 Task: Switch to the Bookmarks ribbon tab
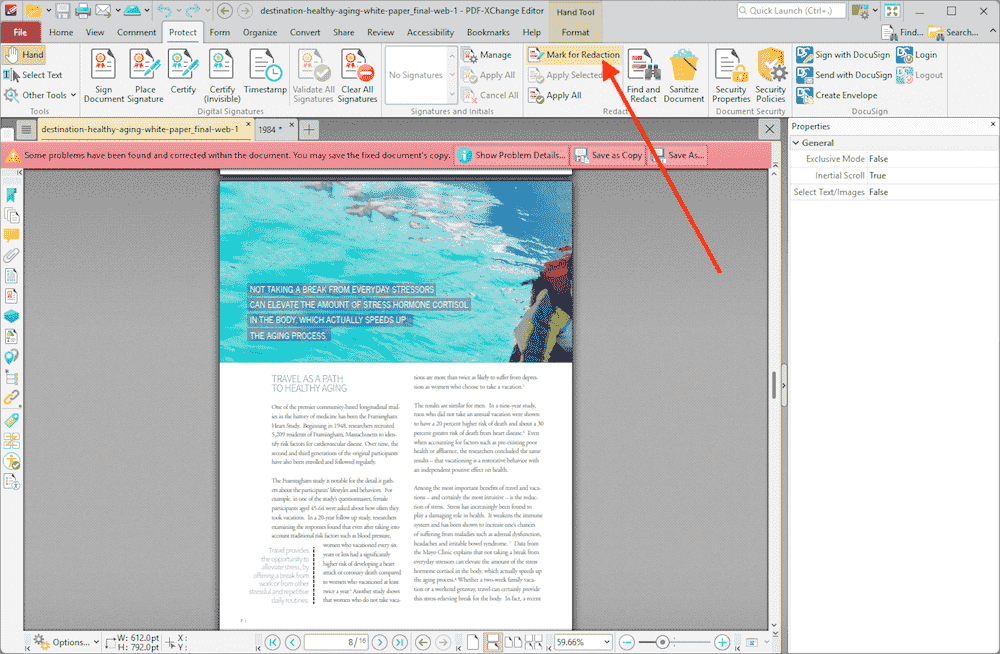click(x=488, y=31)
